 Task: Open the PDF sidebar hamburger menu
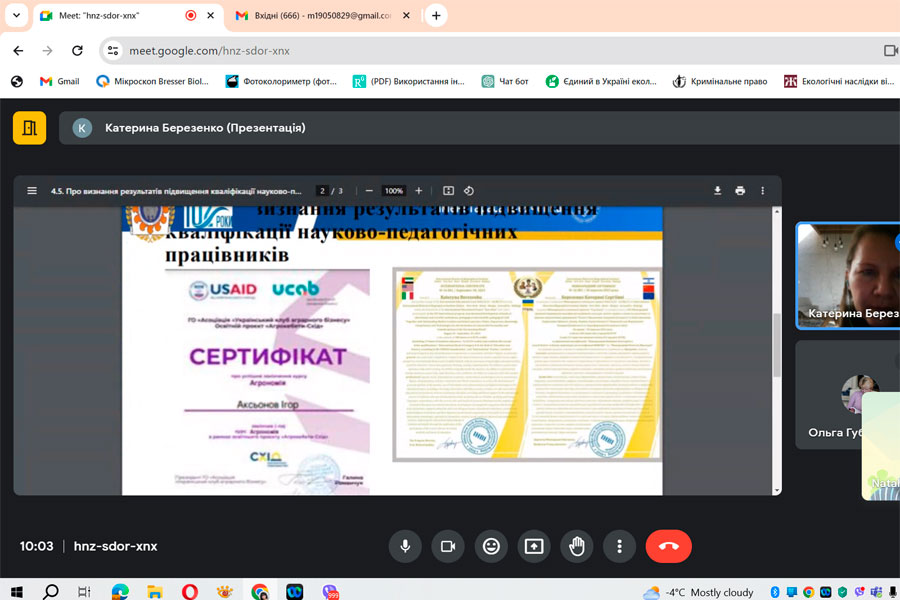(32, 191)
